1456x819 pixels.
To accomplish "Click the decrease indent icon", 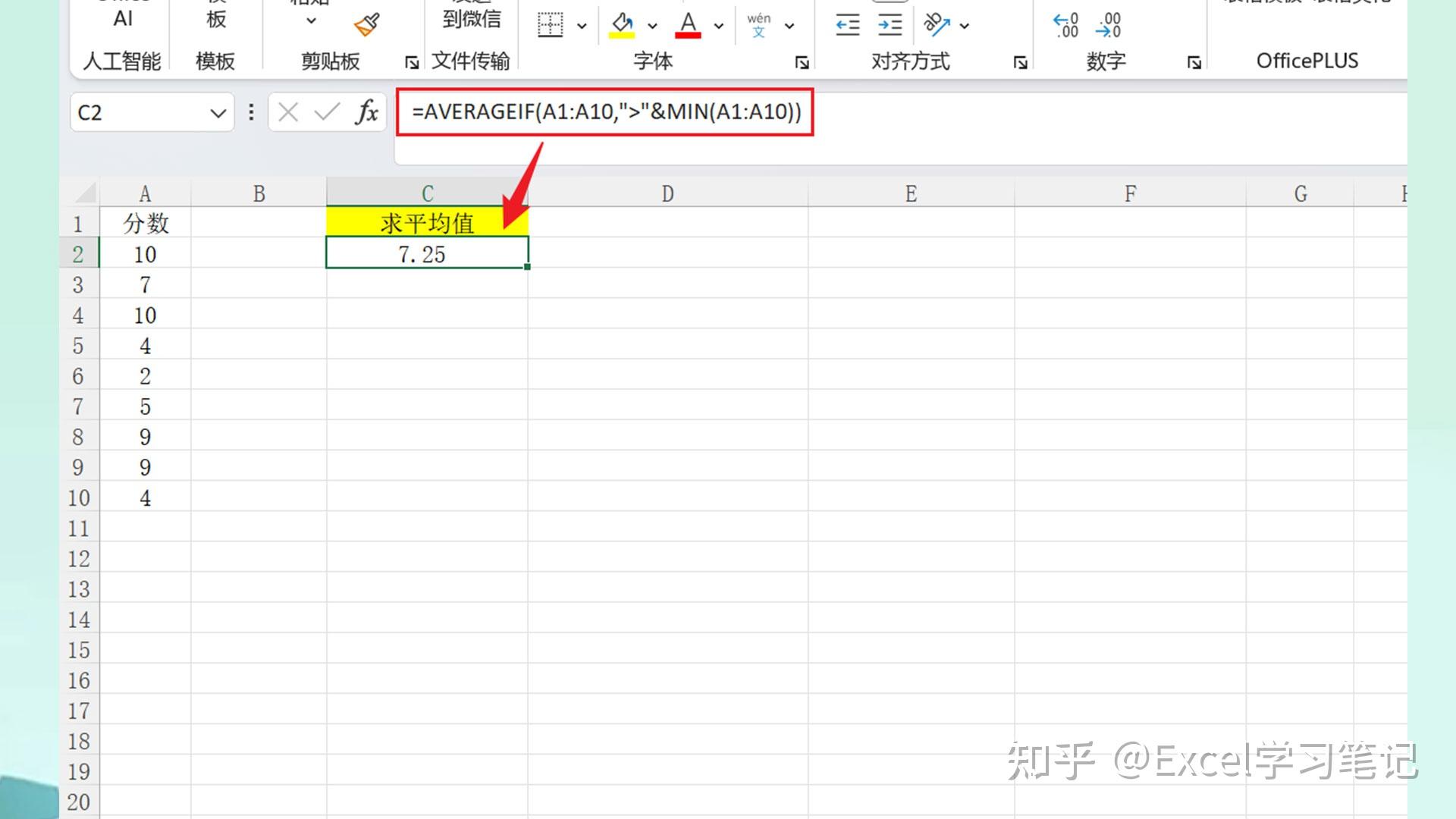I will tap(847, 25).
